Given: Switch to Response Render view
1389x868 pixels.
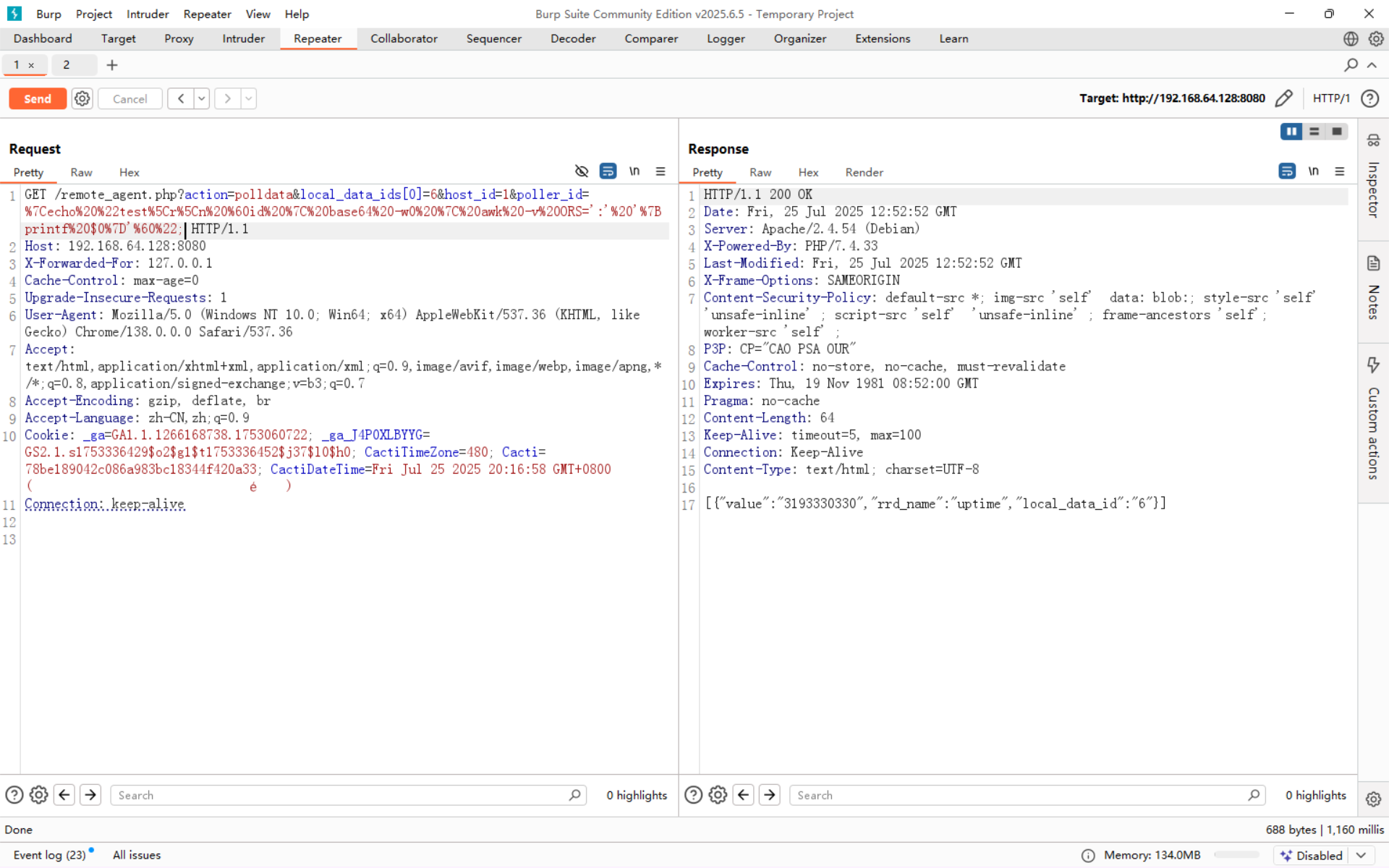Looking at the screenshot, I should [x=864, y=172].
